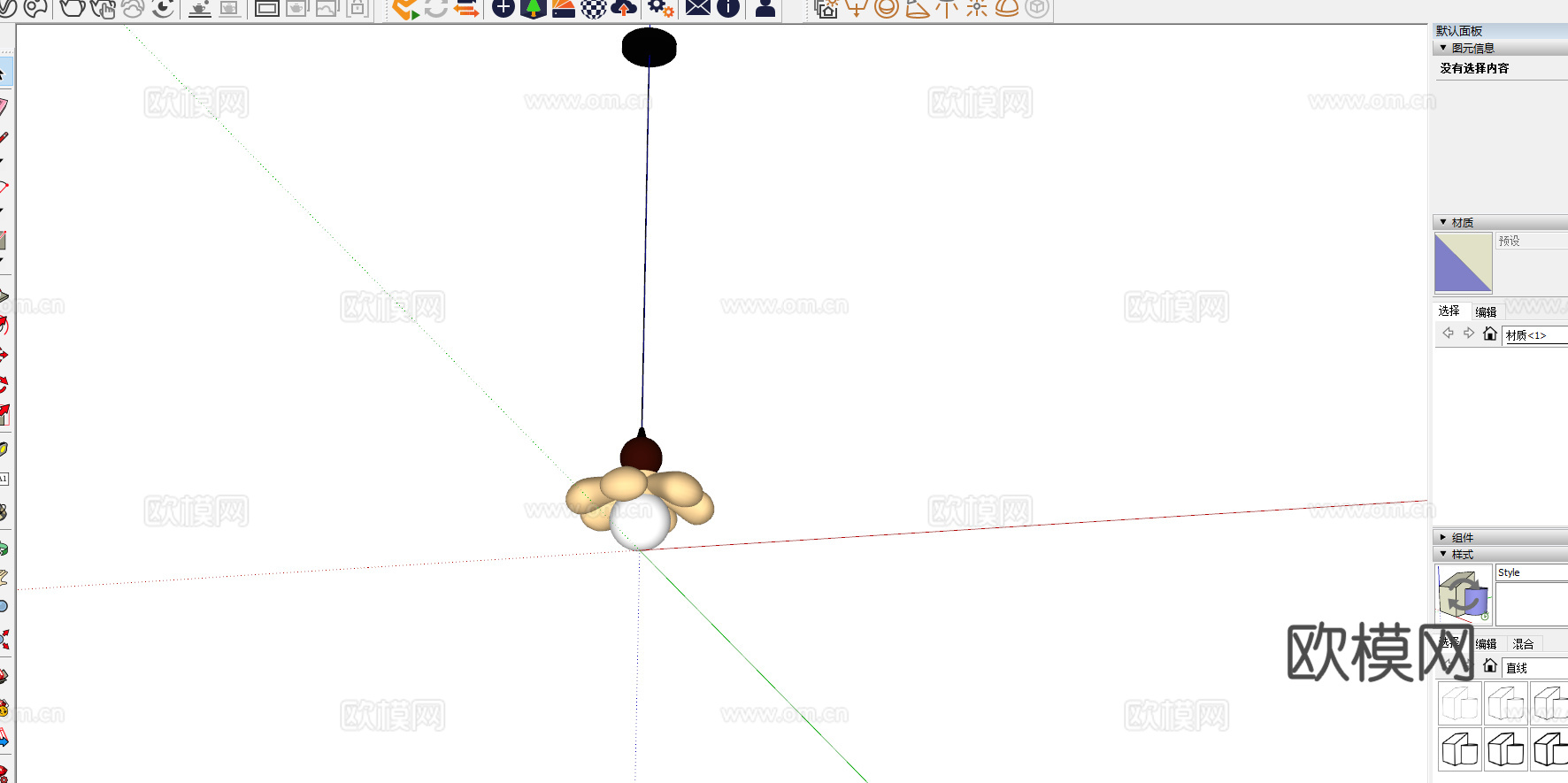Viewport: 1568px width, 783px height.
Task: Click the orange house light icon
Action: [x=826, y=9]
